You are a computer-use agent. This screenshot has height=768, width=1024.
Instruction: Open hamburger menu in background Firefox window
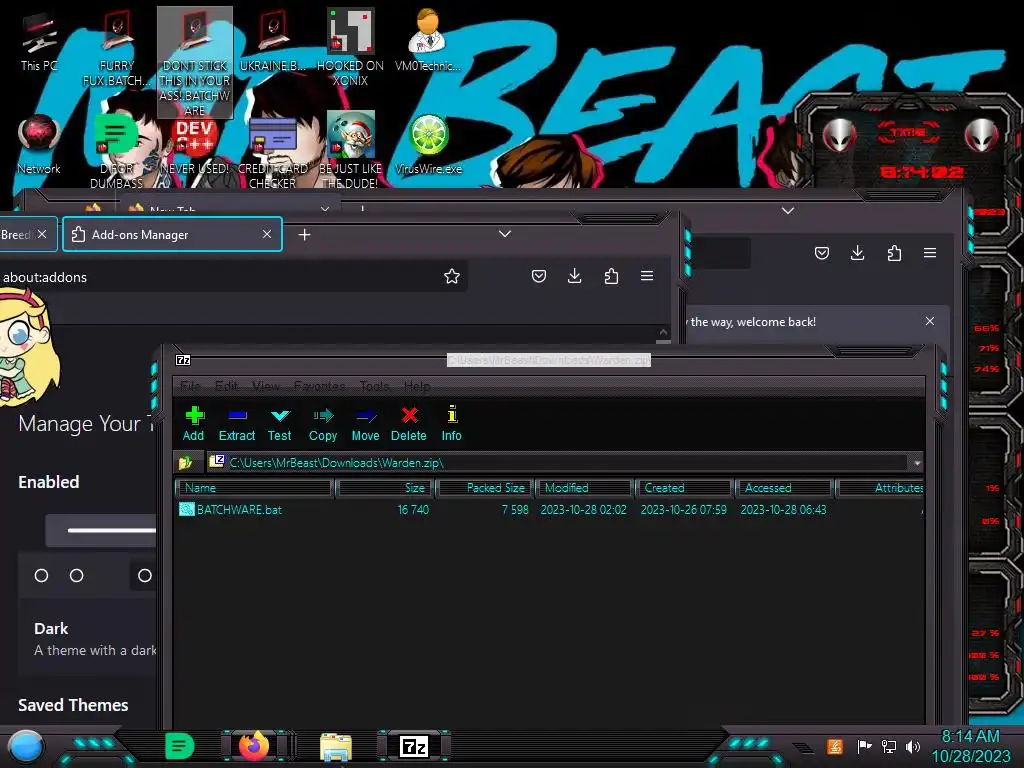click(930, 253)
